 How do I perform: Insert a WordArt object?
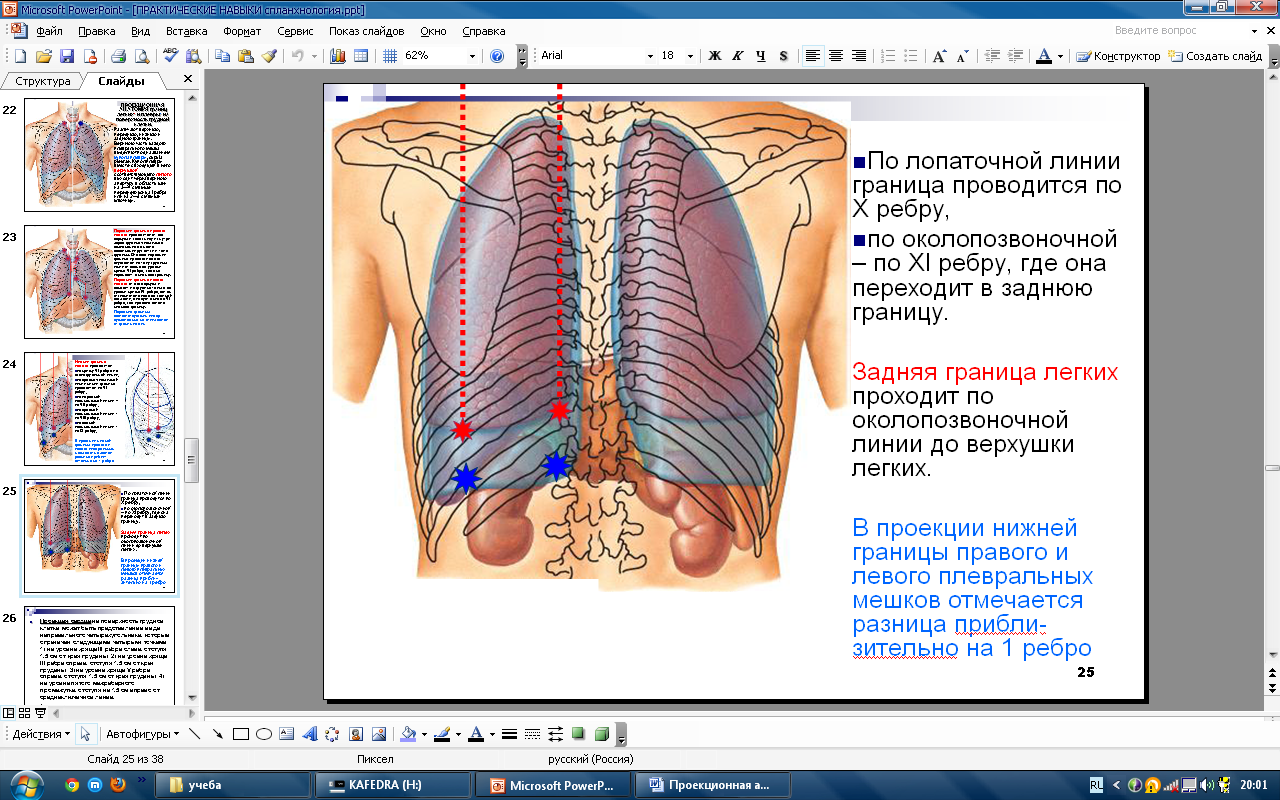click(x=309, y=734)
